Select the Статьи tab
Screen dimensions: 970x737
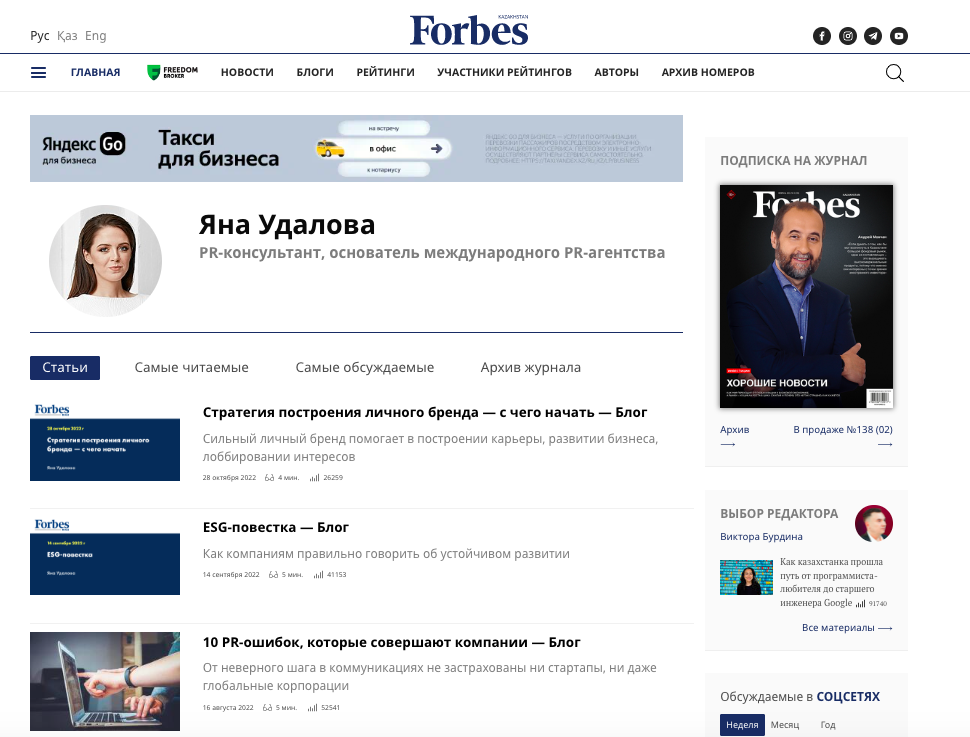point(65,368)
